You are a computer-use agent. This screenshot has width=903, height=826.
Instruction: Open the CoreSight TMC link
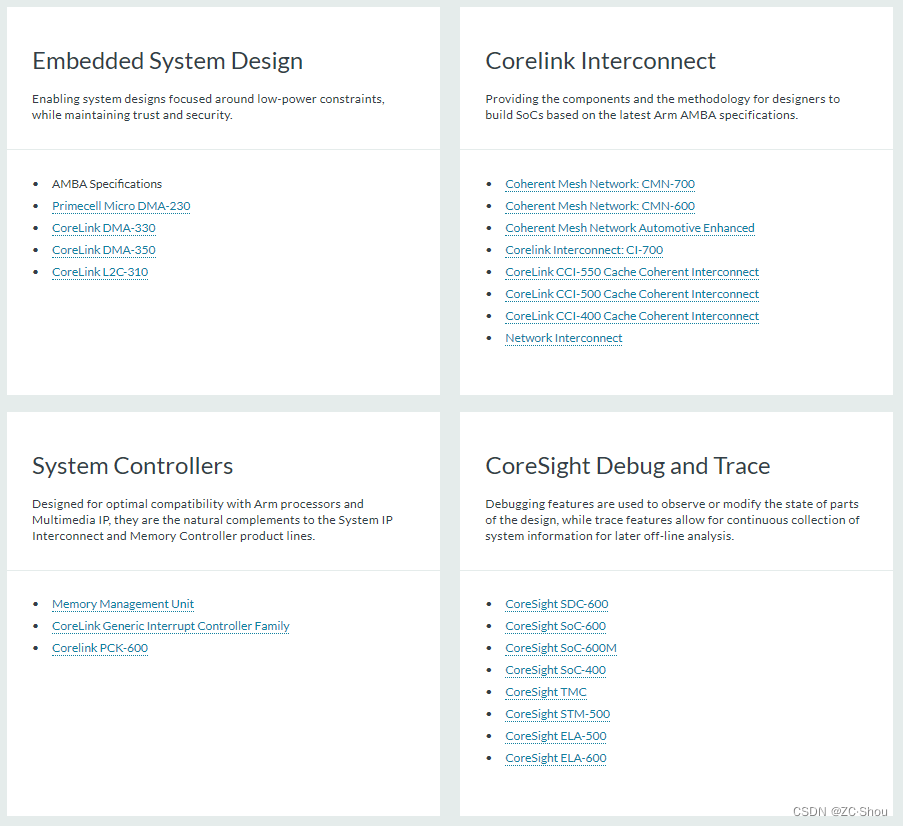click(546, 692)
